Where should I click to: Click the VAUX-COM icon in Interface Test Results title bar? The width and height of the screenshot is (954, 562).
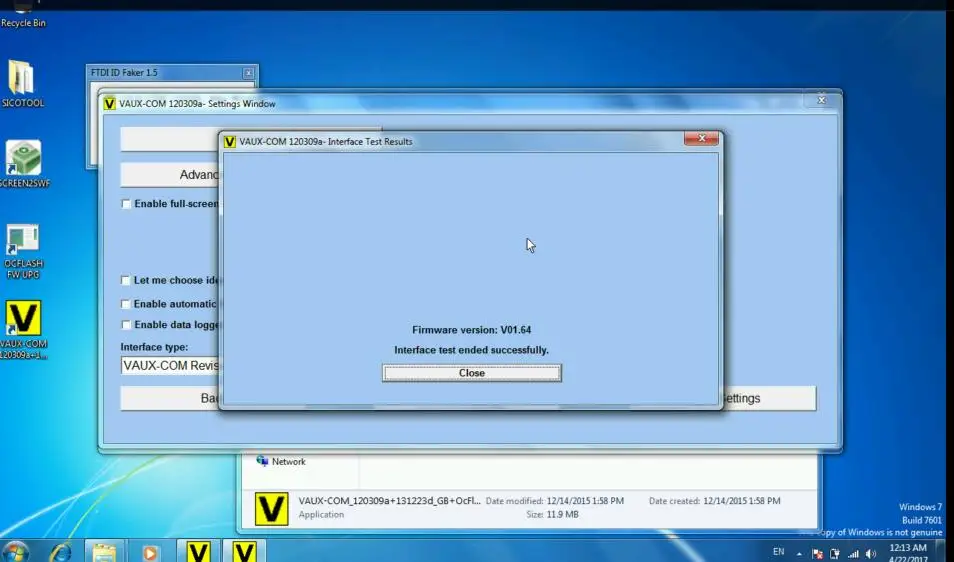229,142
